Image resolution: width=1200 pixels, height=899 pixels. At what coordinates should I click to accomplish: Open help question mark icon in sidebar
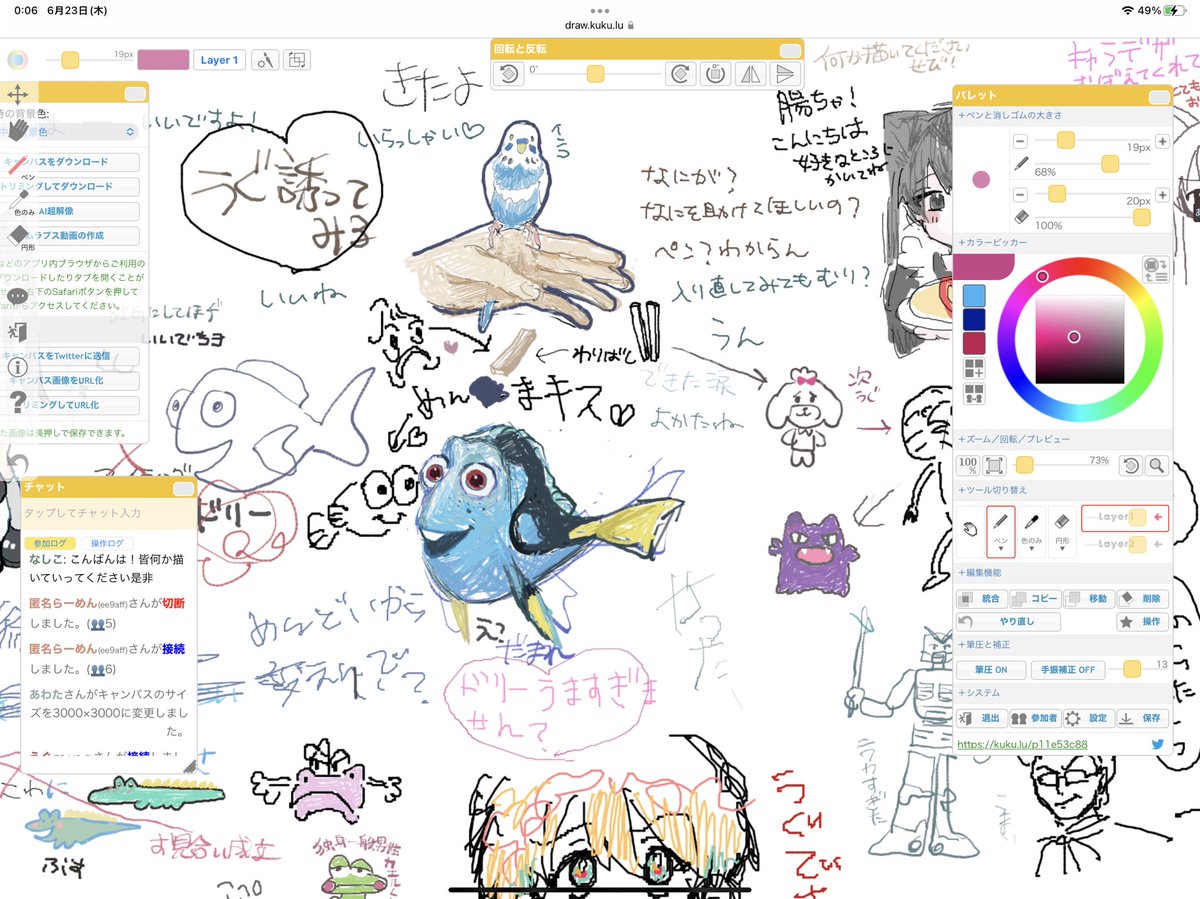(17, 403)
